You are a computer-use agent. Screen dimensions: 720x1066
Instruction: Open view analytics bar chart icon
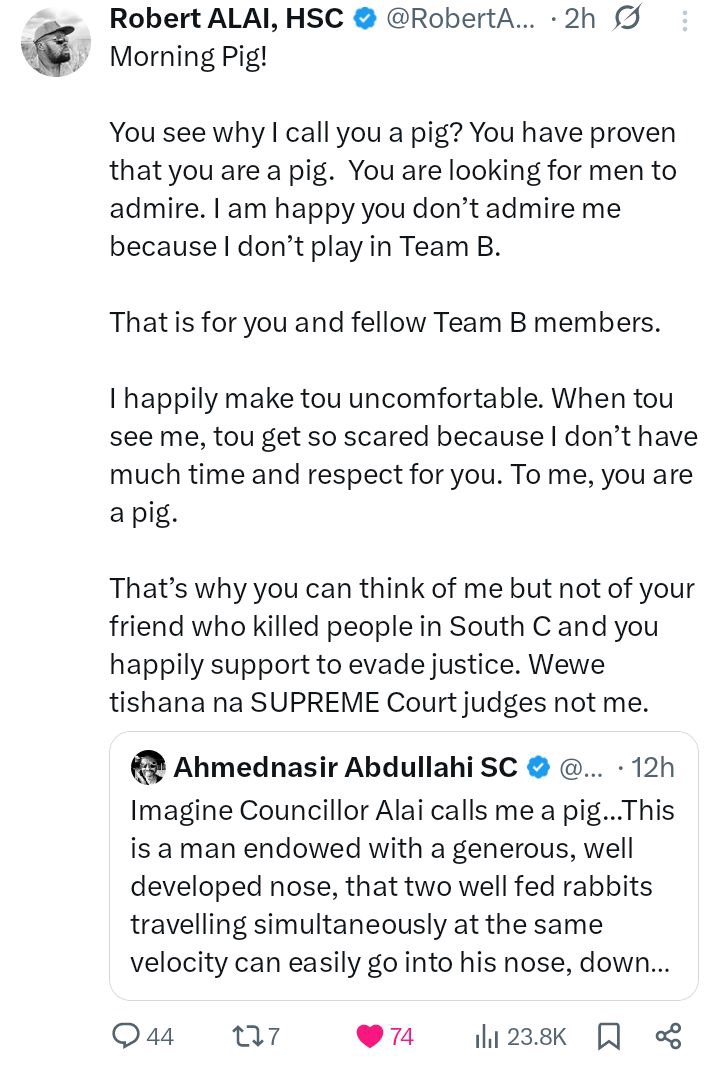click(487, 1036)
